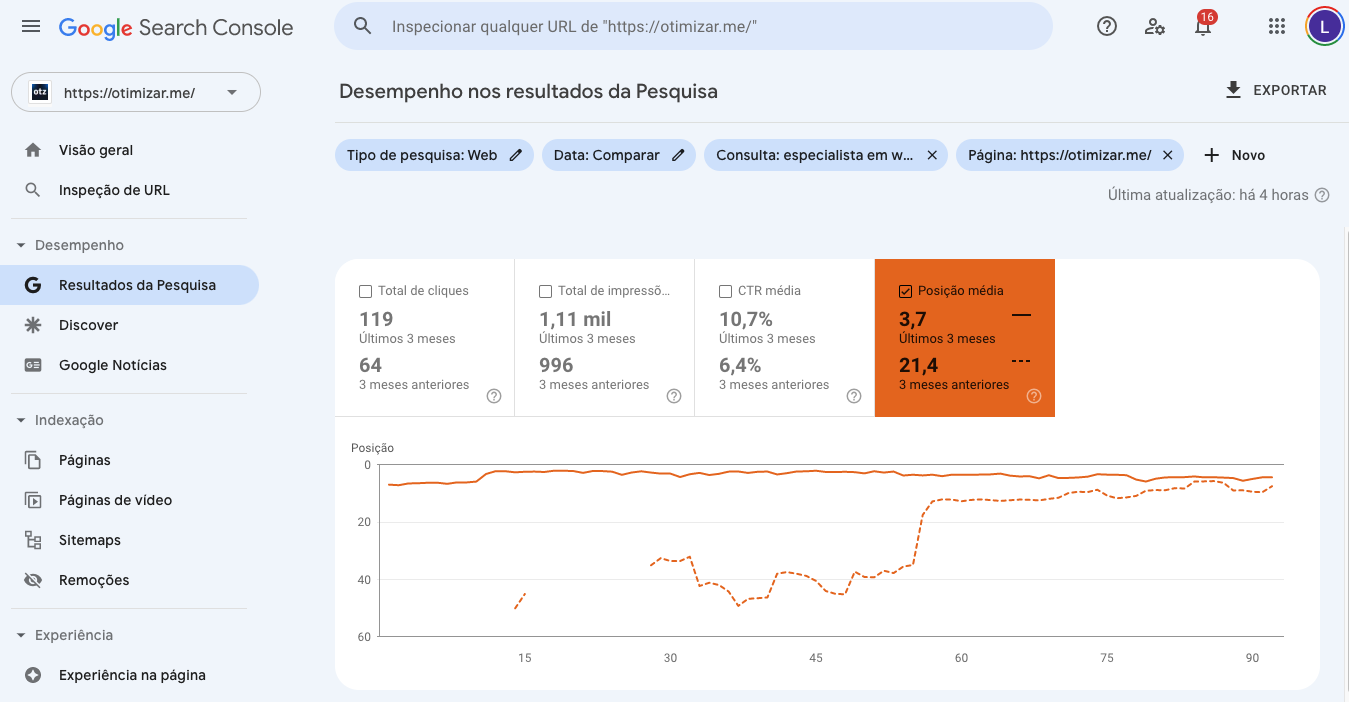
Task: Click the solid line legend for 3,7
Action: 1021,315
